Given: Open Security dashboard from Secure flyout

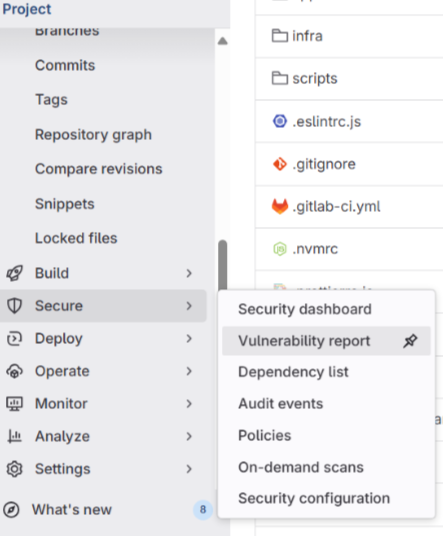Looking at the screenshot, I should coord(305,309).
